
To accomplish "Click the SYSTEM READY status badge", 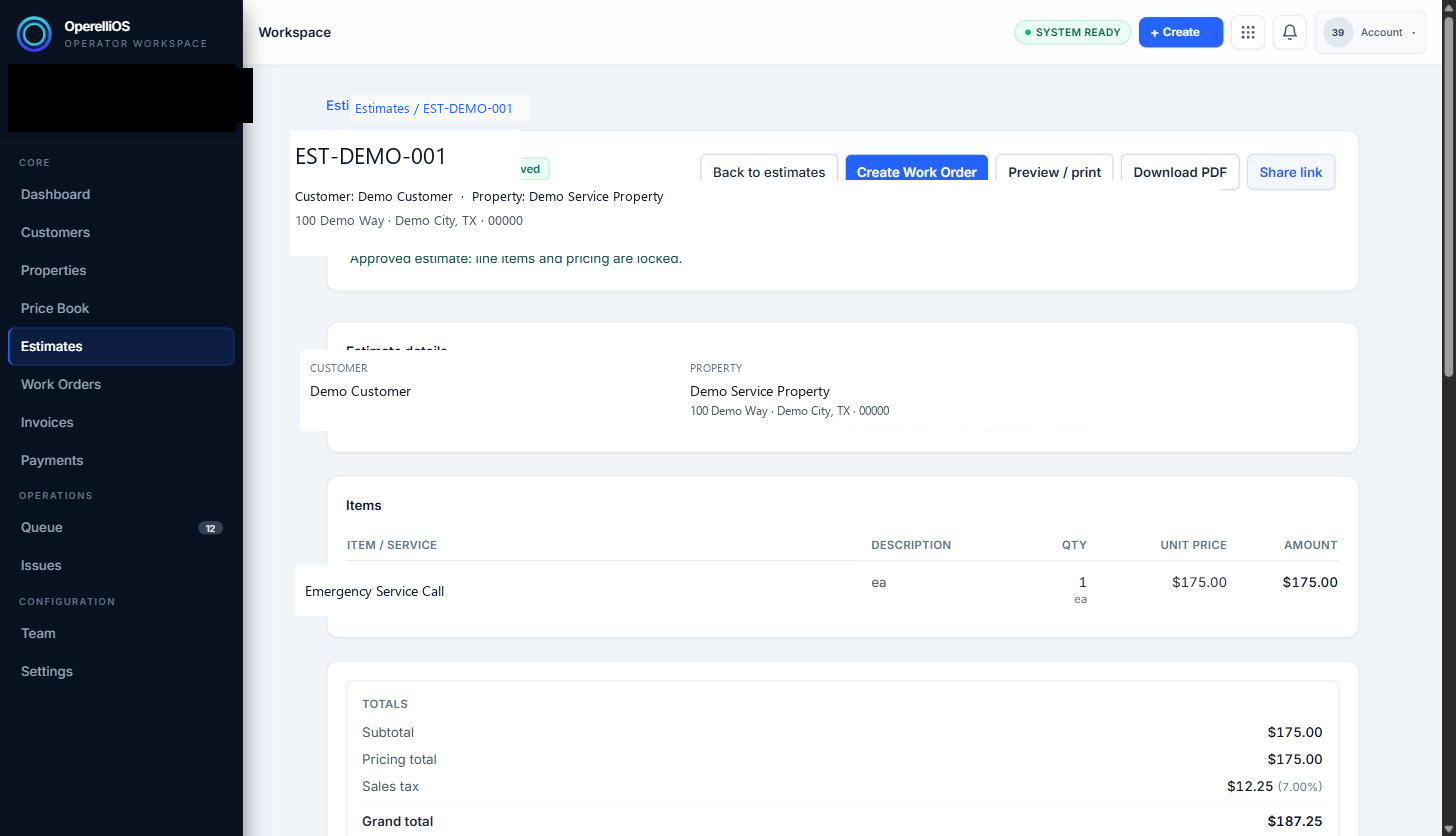I will pos(1073,32).
